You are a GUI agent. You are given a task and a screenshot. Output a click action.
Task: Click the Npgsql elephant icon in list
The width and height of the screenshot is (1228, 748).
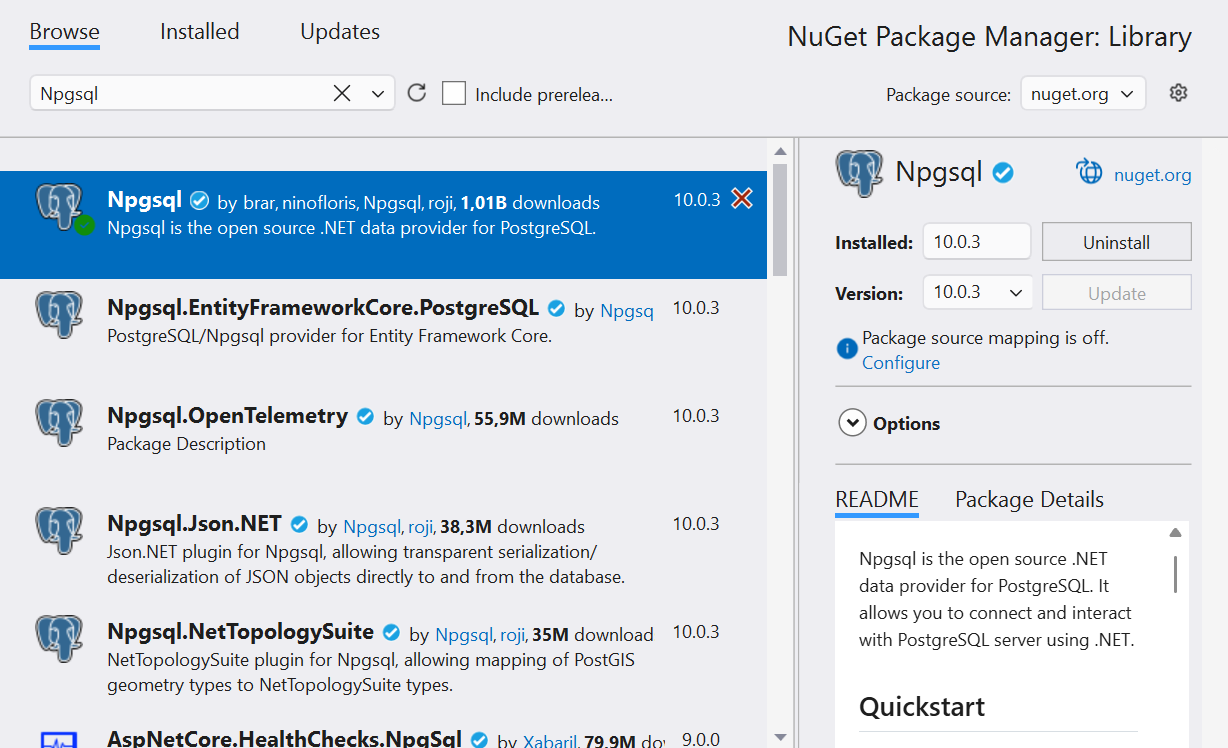pyautogui.click(x=59, y=206)
